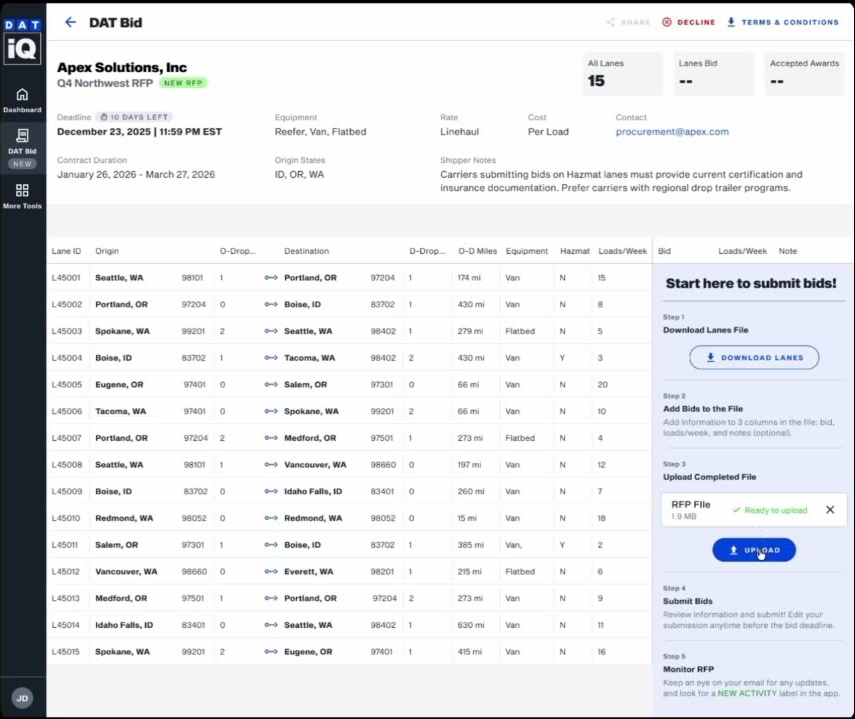855x719 pixels.
Task: Click the route arrow icon in lane L45002
Action: click(x=271, y=304)
